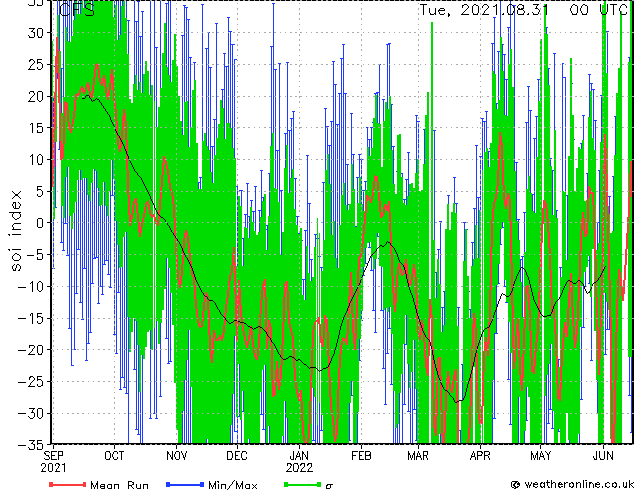Click the 'OCT' x-axis label

pos(114,456)
